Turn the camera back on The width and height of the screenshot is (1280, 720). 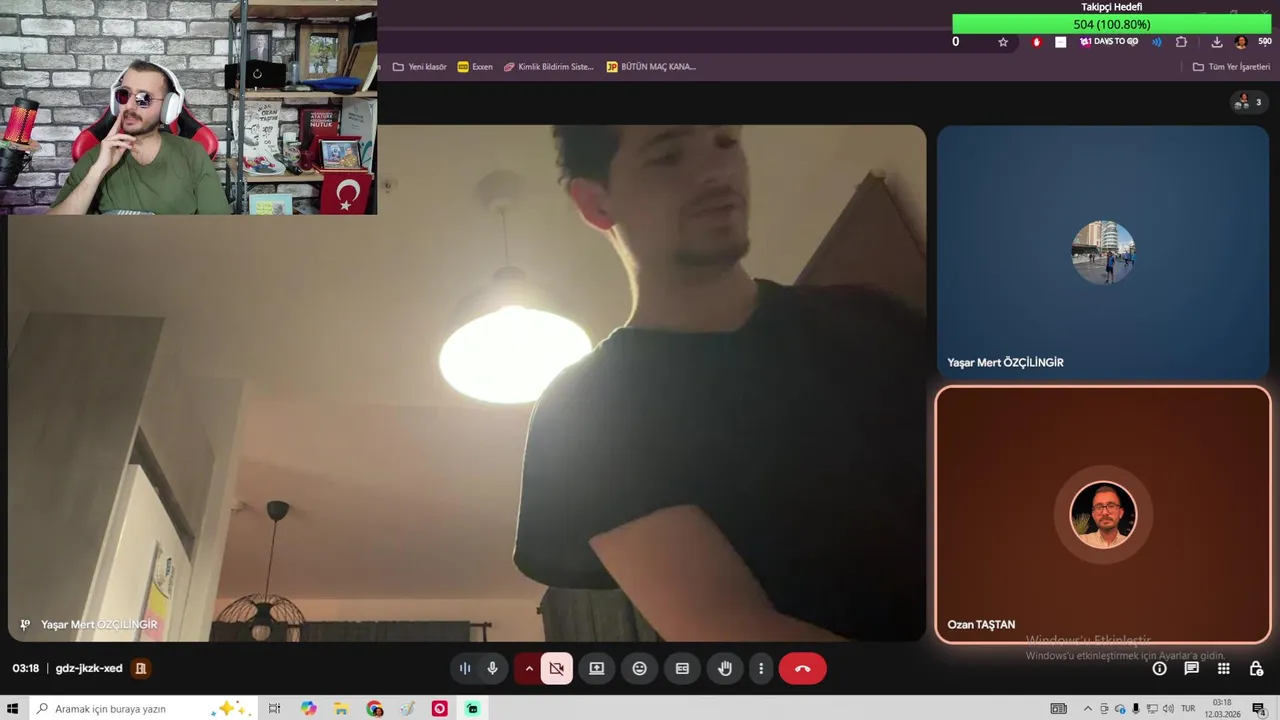(557, 668)
